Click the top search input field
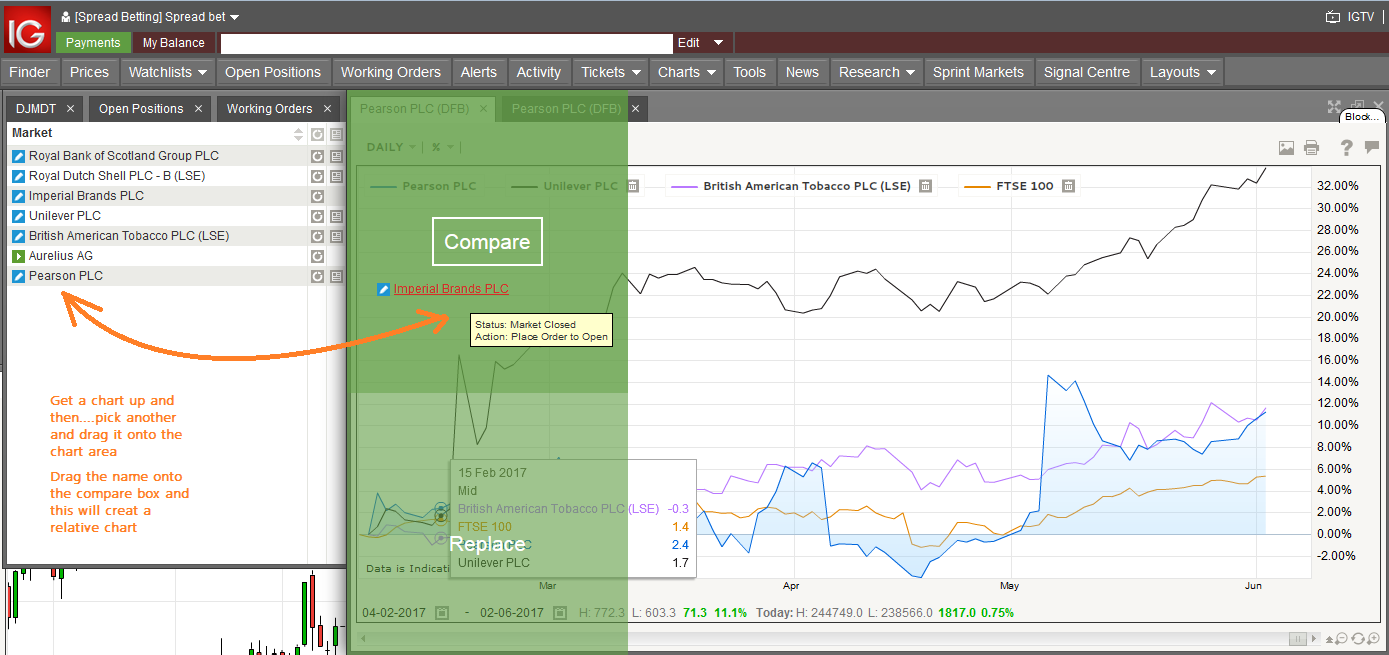This screenshot has width=1389, height=655. pyautogui.click(x=447, y=43)
